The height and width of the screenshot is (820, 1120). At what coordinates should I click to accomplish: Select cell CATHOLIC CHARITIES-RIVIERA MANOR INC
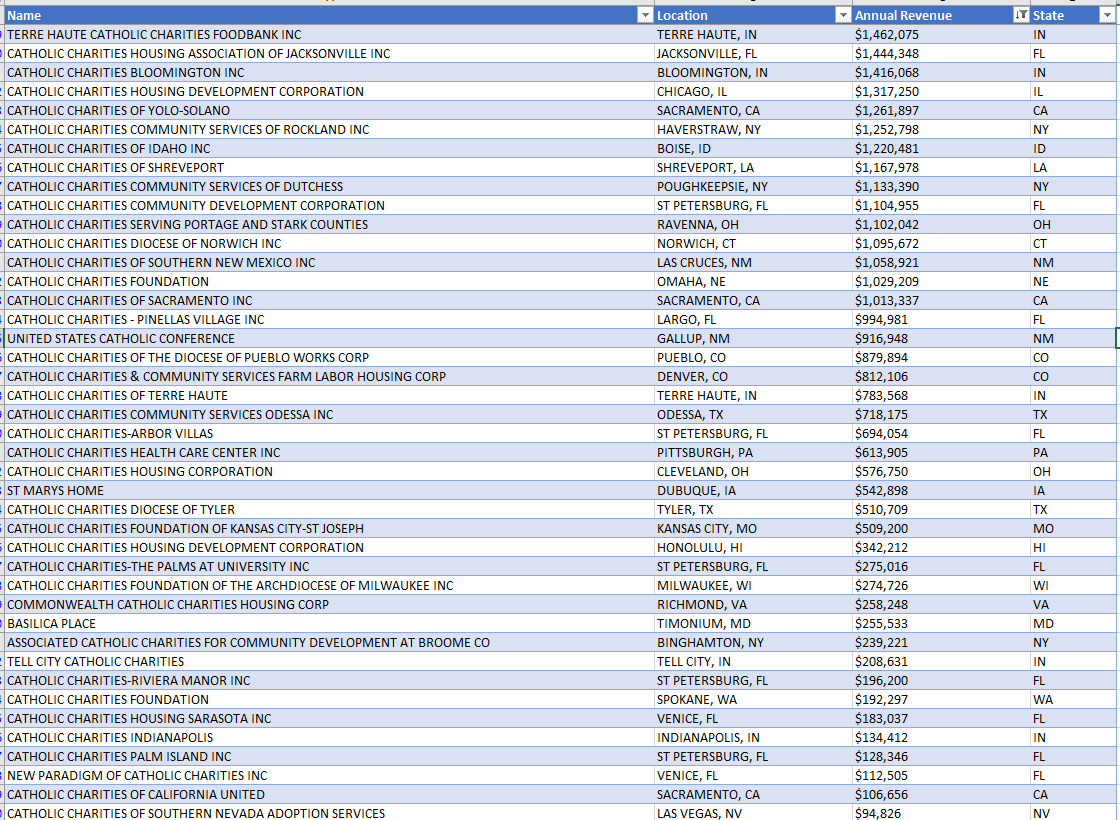(329, 681)
